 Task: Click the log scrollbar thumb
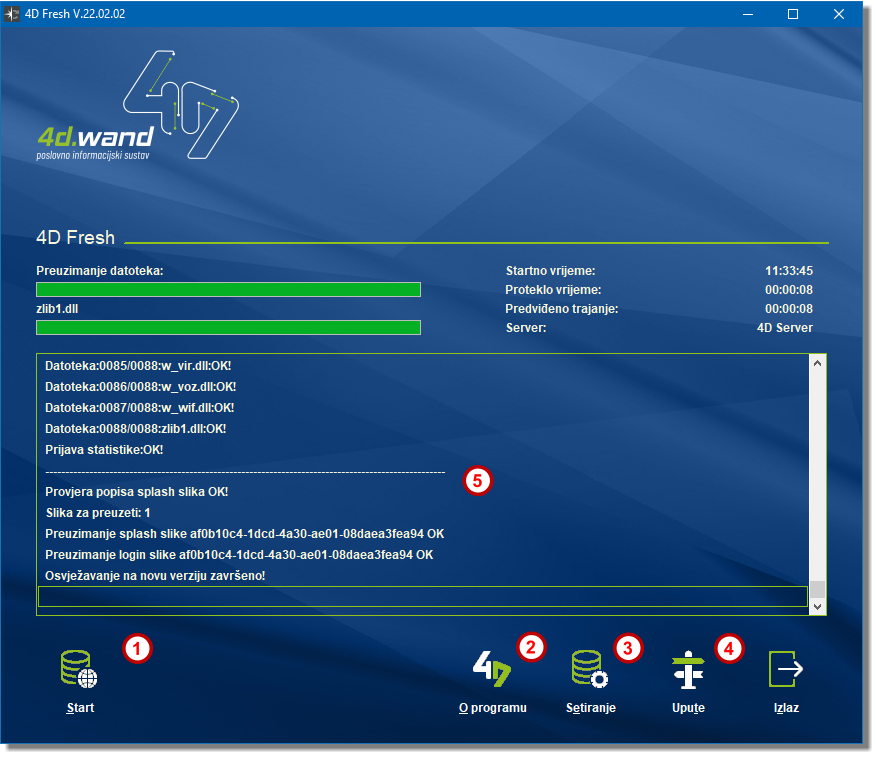coord(817,589)
